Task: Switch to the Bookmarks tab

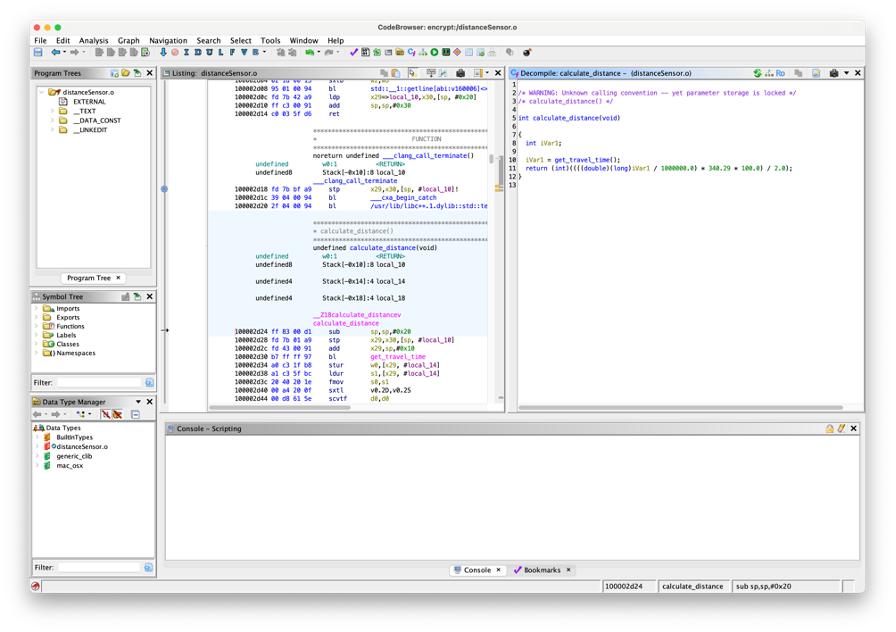Action: pyautogui.click(x=541, y=570)
